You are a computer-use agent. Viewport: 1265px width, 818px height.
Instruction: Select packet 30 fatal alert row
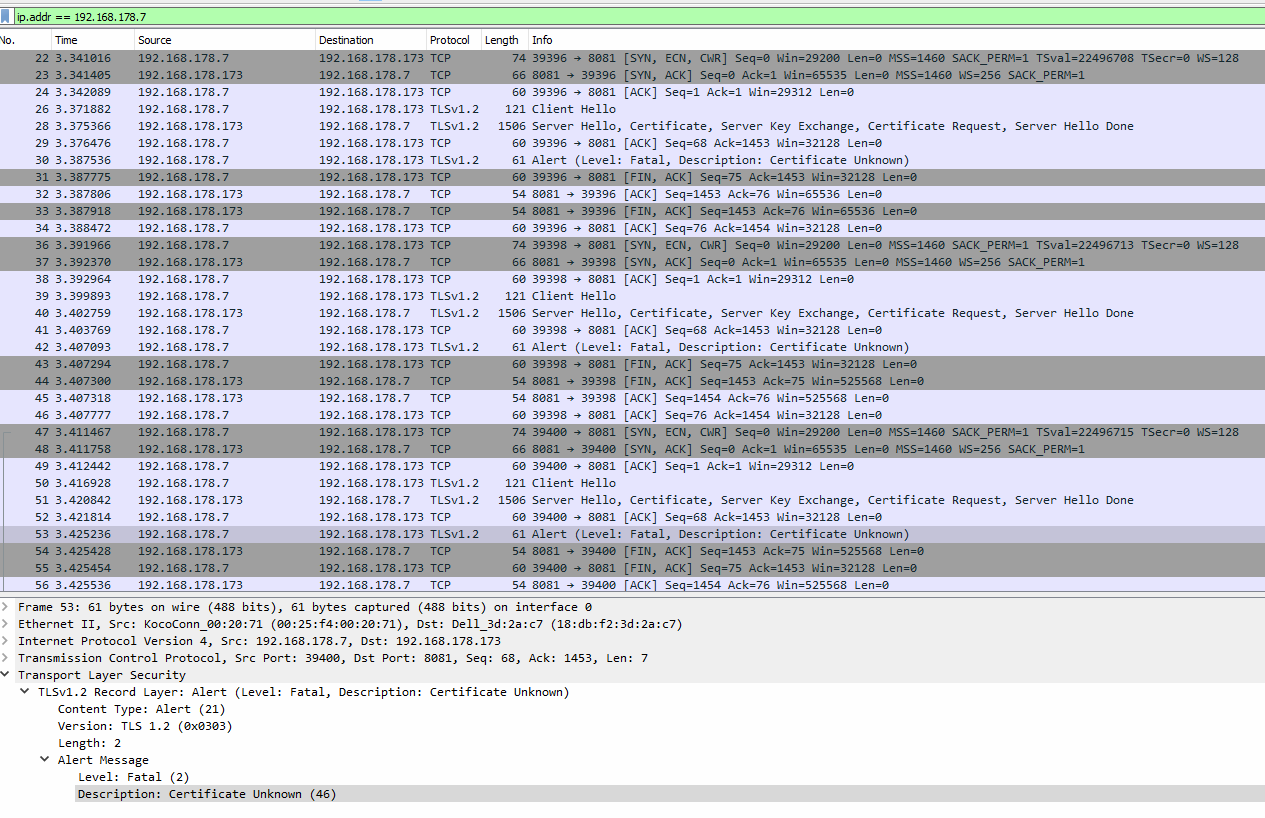632,160
